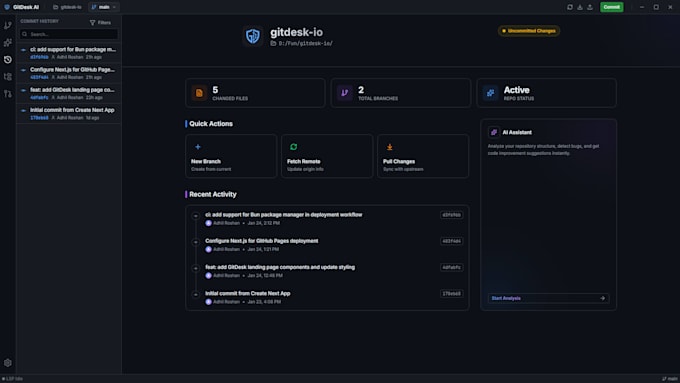
Task: Open the branch view icon in left sidebar
Action: [x=8, y=25]
